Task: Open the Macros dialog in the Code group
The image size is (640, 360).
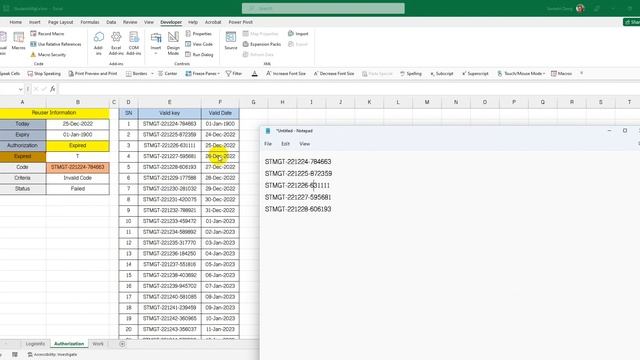Action: coord(18,41)
